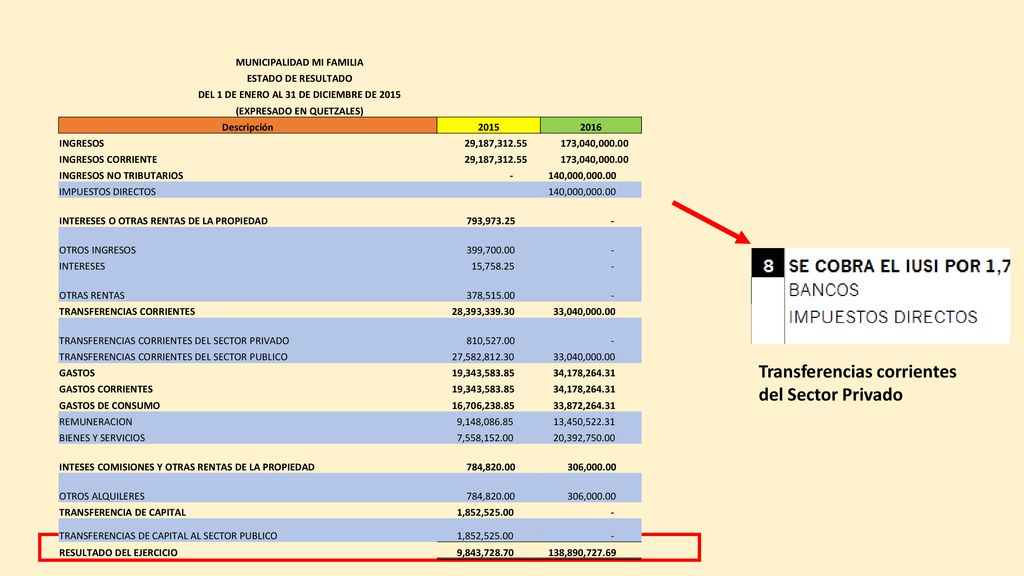The image size is (1024, 576).
Task: Click the title "MUNICIPALIDAD MI FAMILIA"
Action: (299, 63)
